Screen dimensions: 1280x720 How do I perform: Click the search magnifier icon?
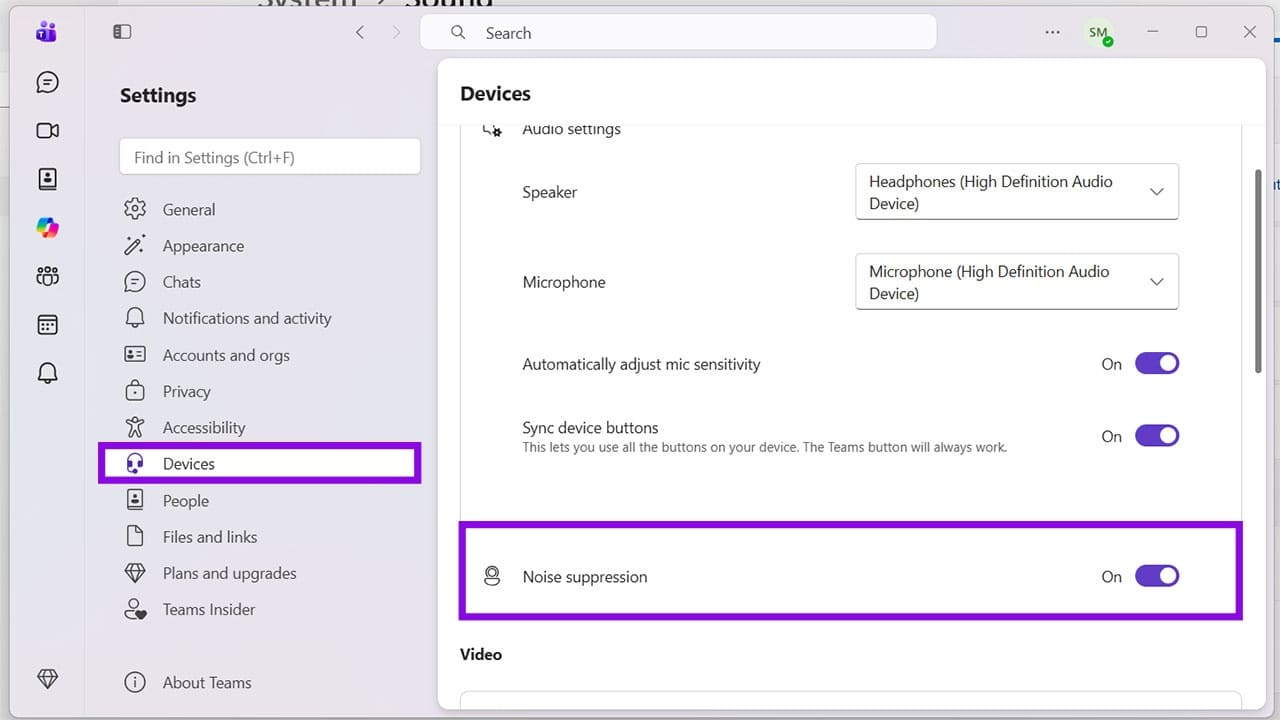(x=458, y=32)
